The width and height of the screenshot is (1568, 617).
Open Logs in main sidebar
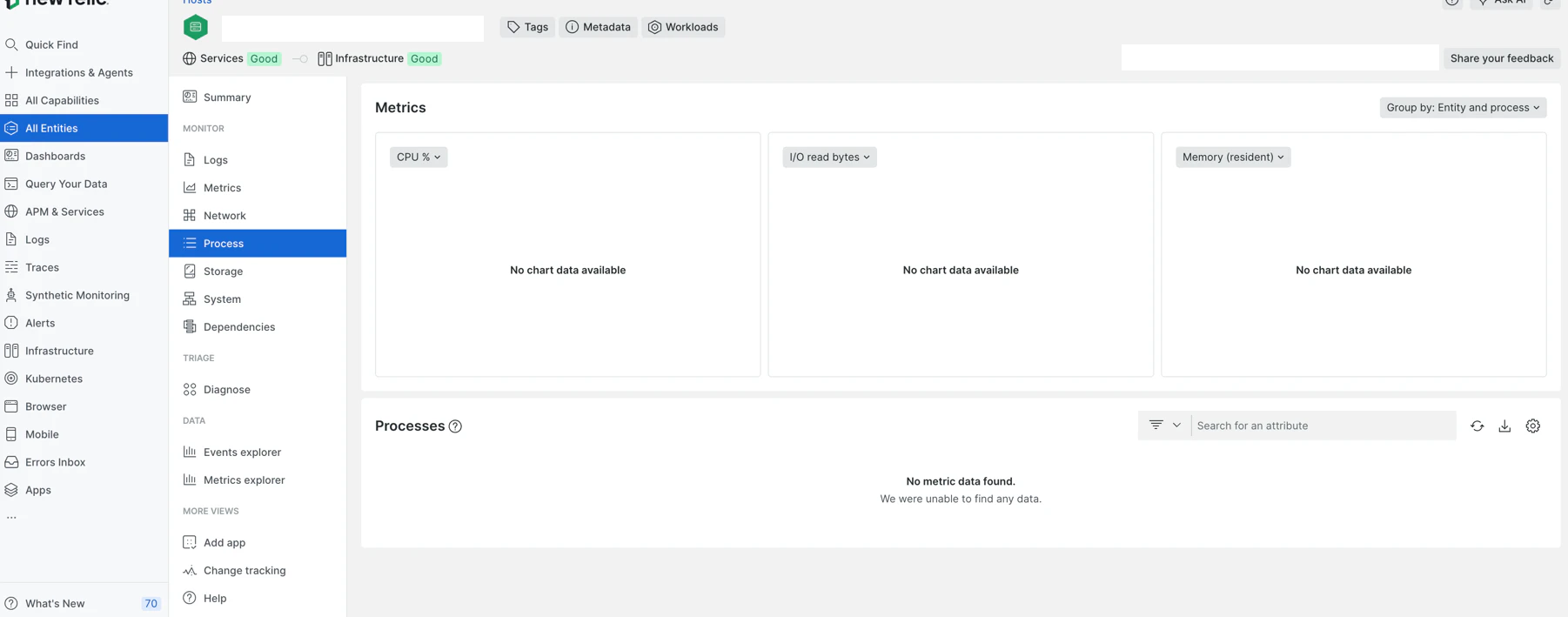(x=84, y=239)
